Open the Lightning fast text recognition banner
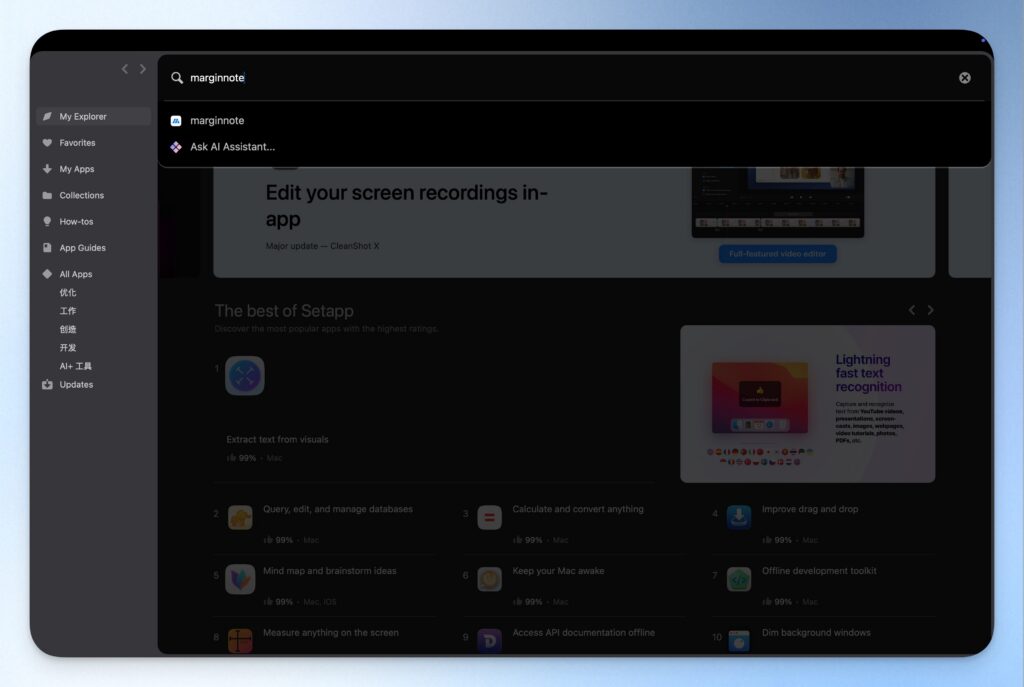The height and width of the screenshot is (687, 1024). pyautogui.click(x=807, y=404)
